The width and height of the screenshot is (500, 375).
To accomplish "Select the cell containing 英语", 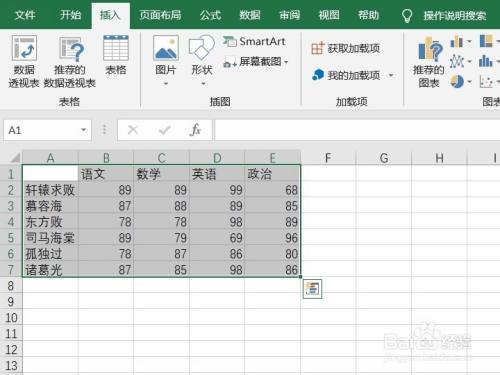I will tap(217, 174).
